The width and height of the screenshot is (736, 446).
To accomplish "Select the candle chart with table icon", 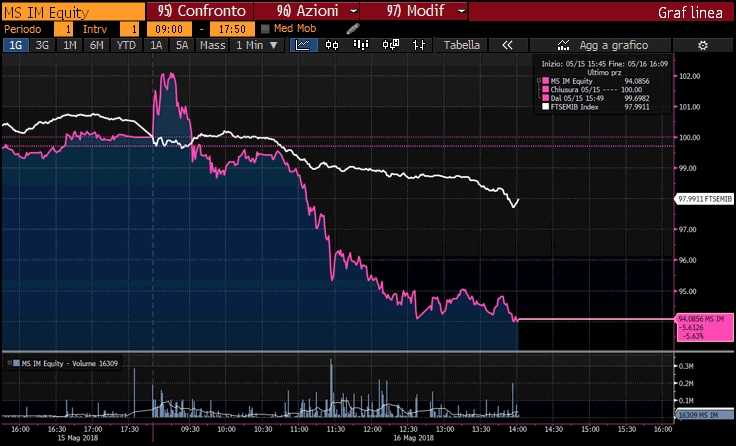I will [x=390, y=45].
